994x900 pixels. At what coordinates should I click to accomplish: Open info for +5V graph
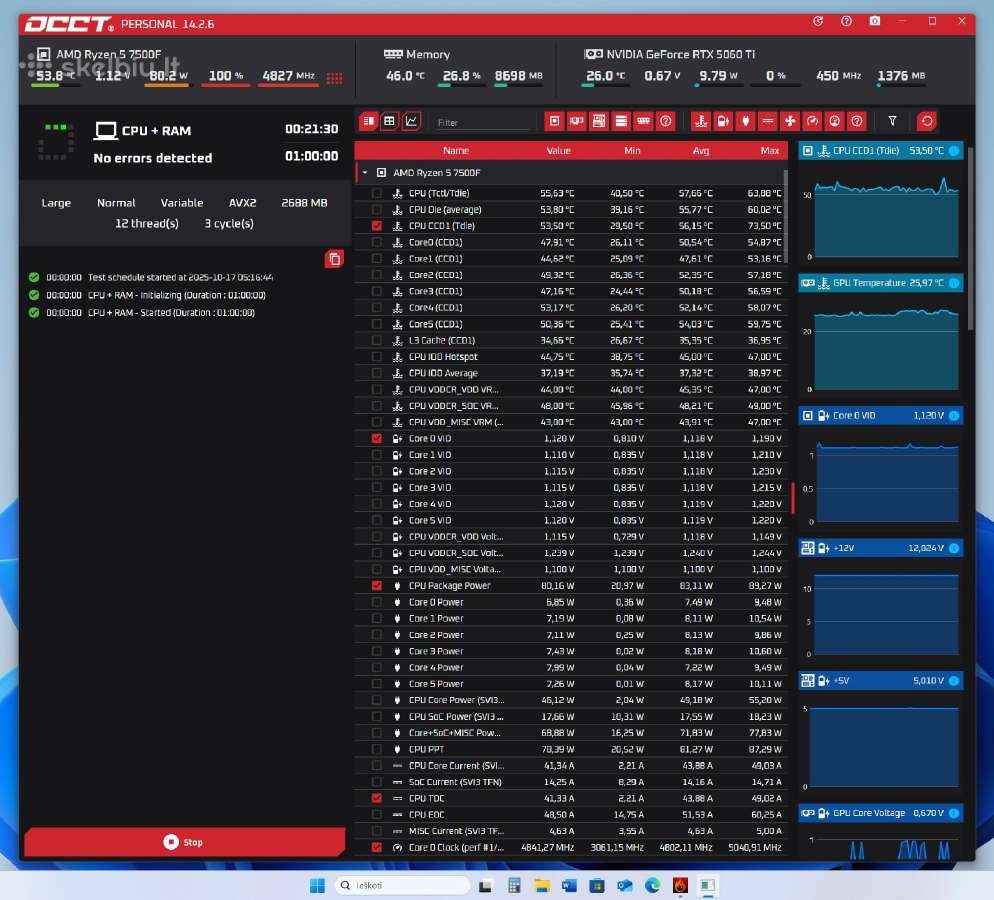click(x=954, y=680)
